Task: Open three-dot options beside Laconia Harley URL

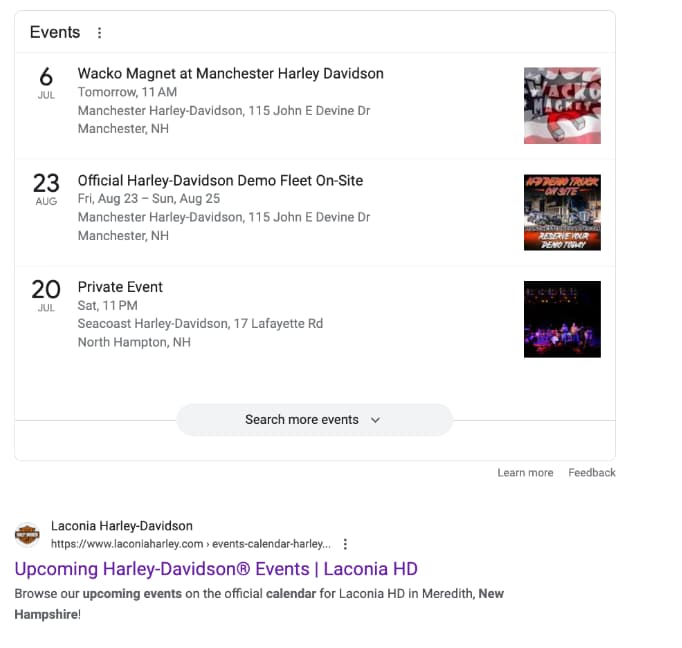Action: [x=345, y=544]
